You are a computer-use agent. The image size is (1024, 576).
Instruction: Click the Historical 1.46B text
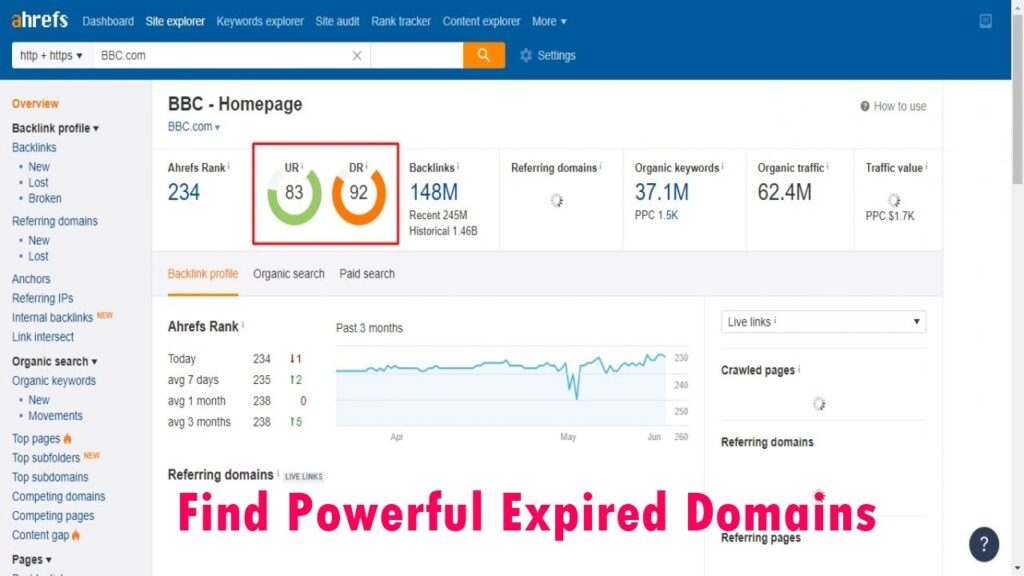[x=443, y=231]
